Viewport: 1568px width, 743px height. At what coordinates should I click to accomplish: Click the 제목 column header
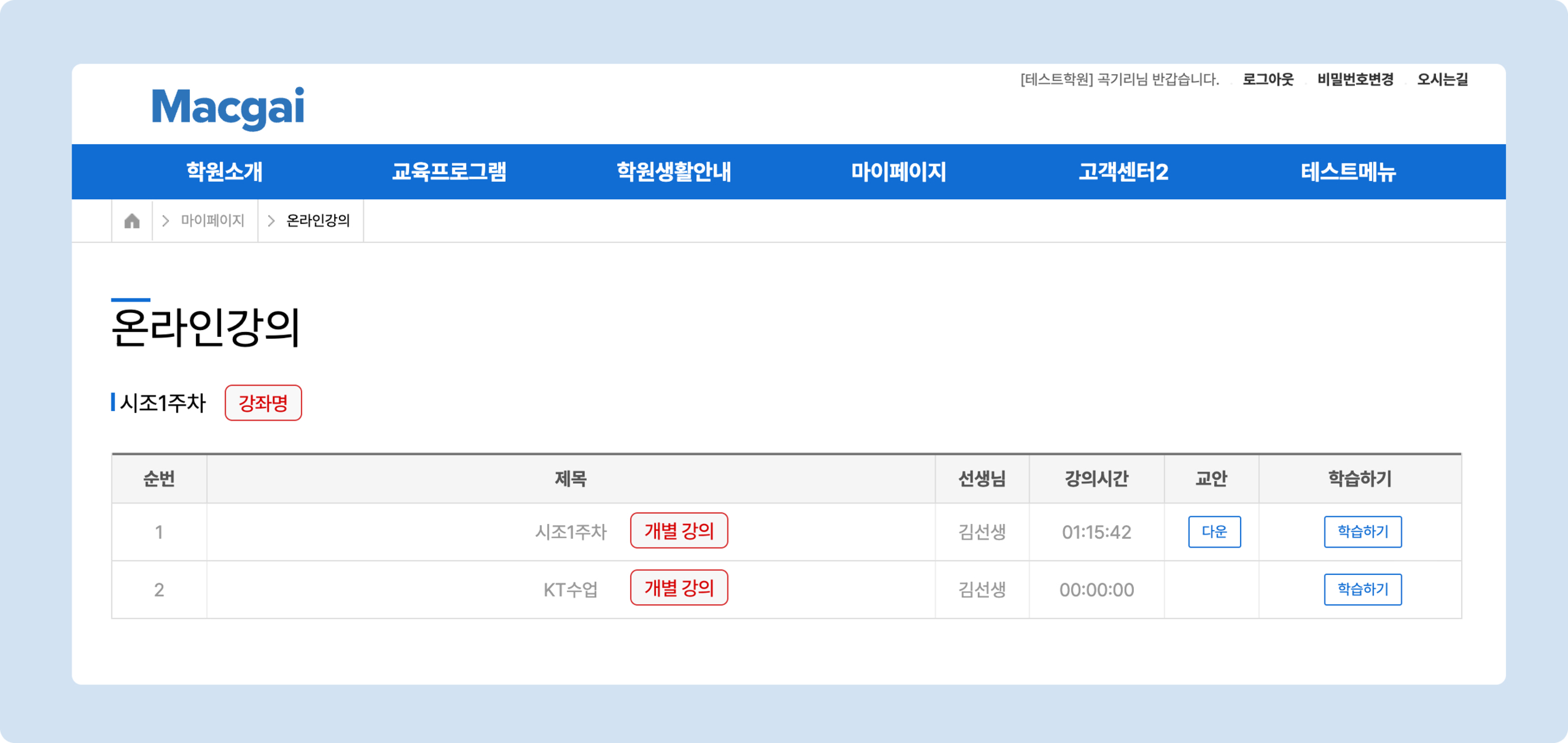(x=570, y=479)
